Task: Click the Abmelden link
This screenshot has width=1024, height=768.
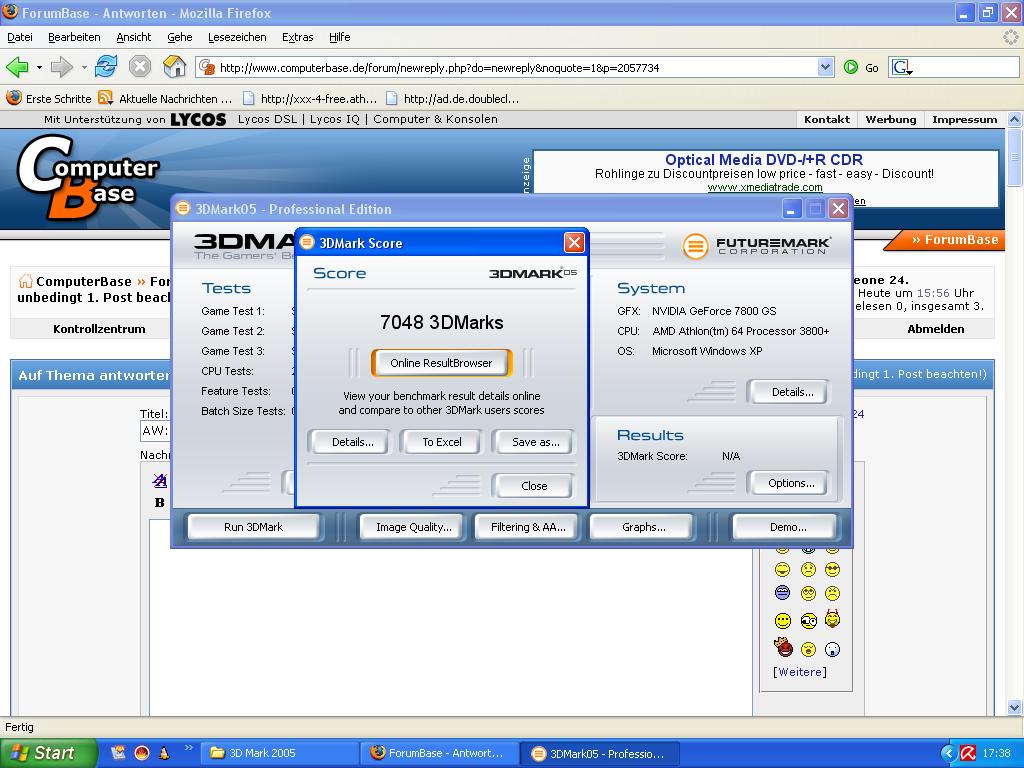Action: pyautogui.click(x=935, y=329)
